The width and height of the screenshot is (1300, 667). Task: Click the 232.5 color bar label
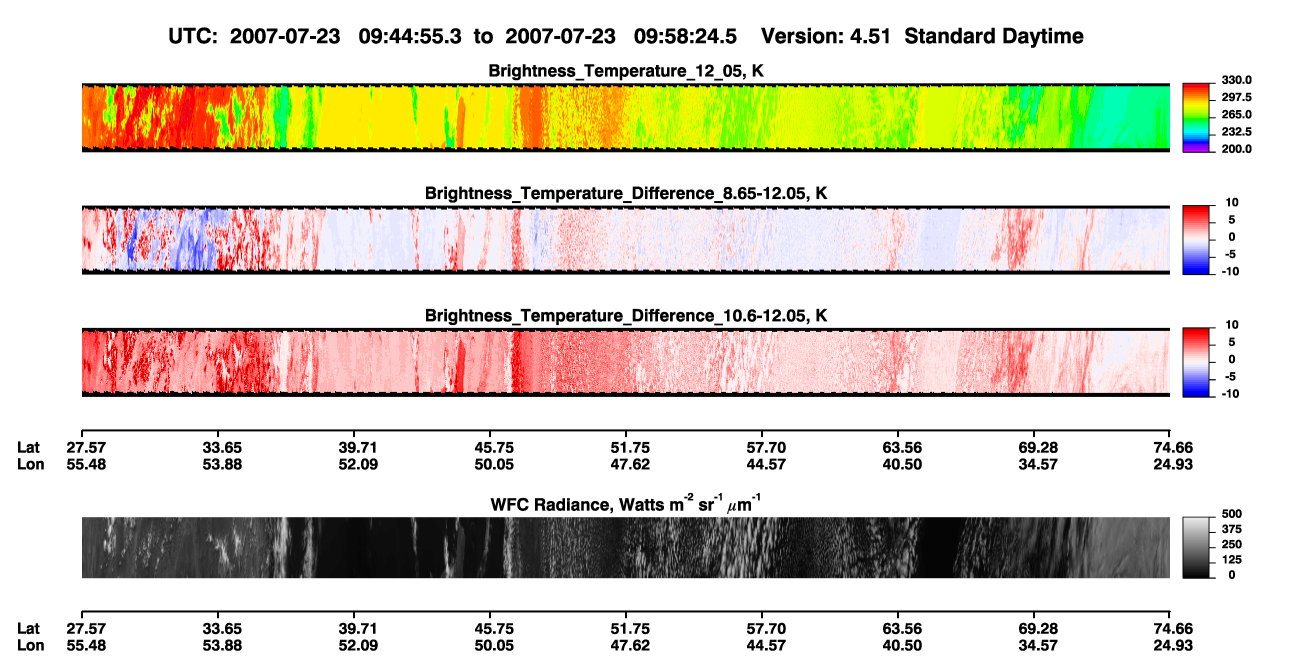click(1237, 132)
